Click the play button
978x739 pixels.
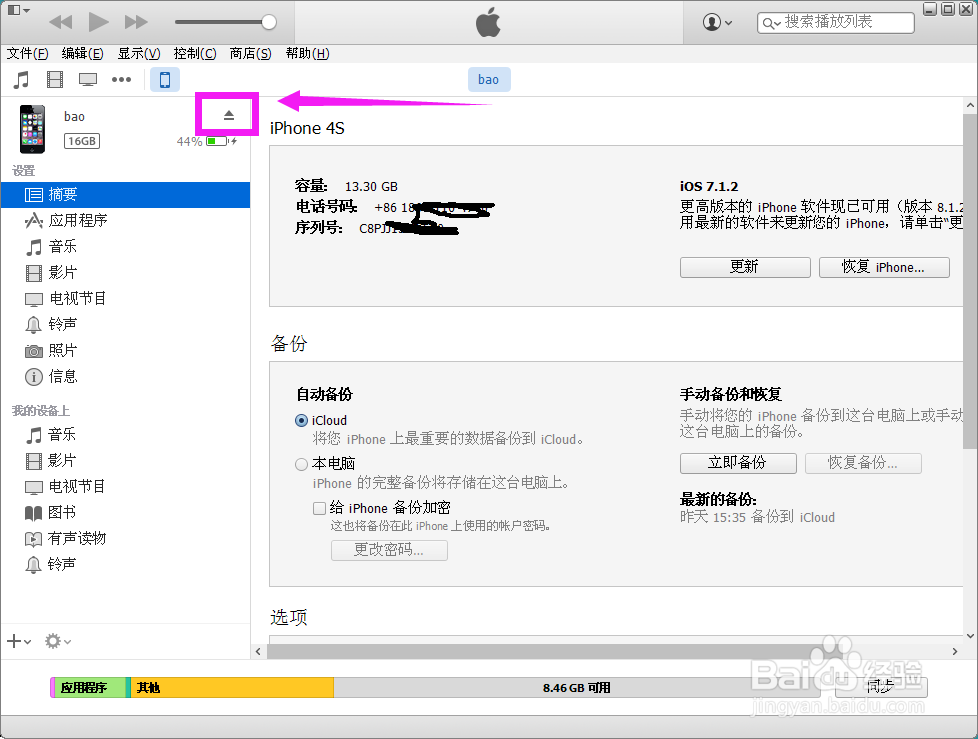[x=98, y=22]
